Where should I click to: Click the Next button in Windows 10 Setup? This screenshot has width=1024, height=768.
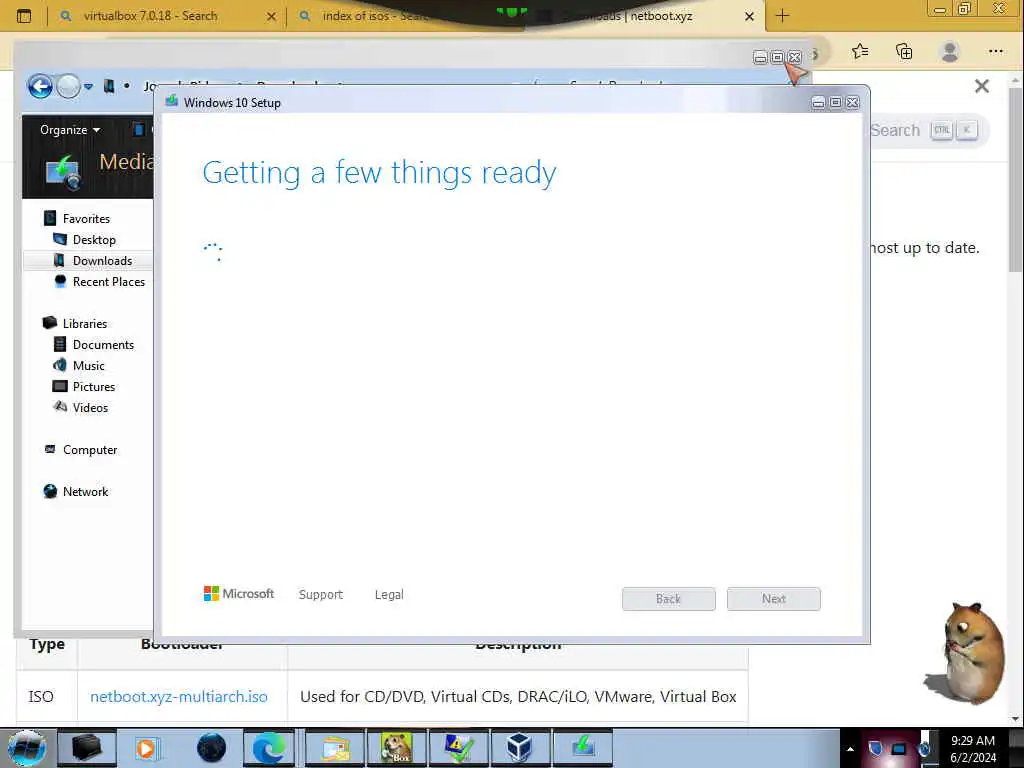click(773, 599)
